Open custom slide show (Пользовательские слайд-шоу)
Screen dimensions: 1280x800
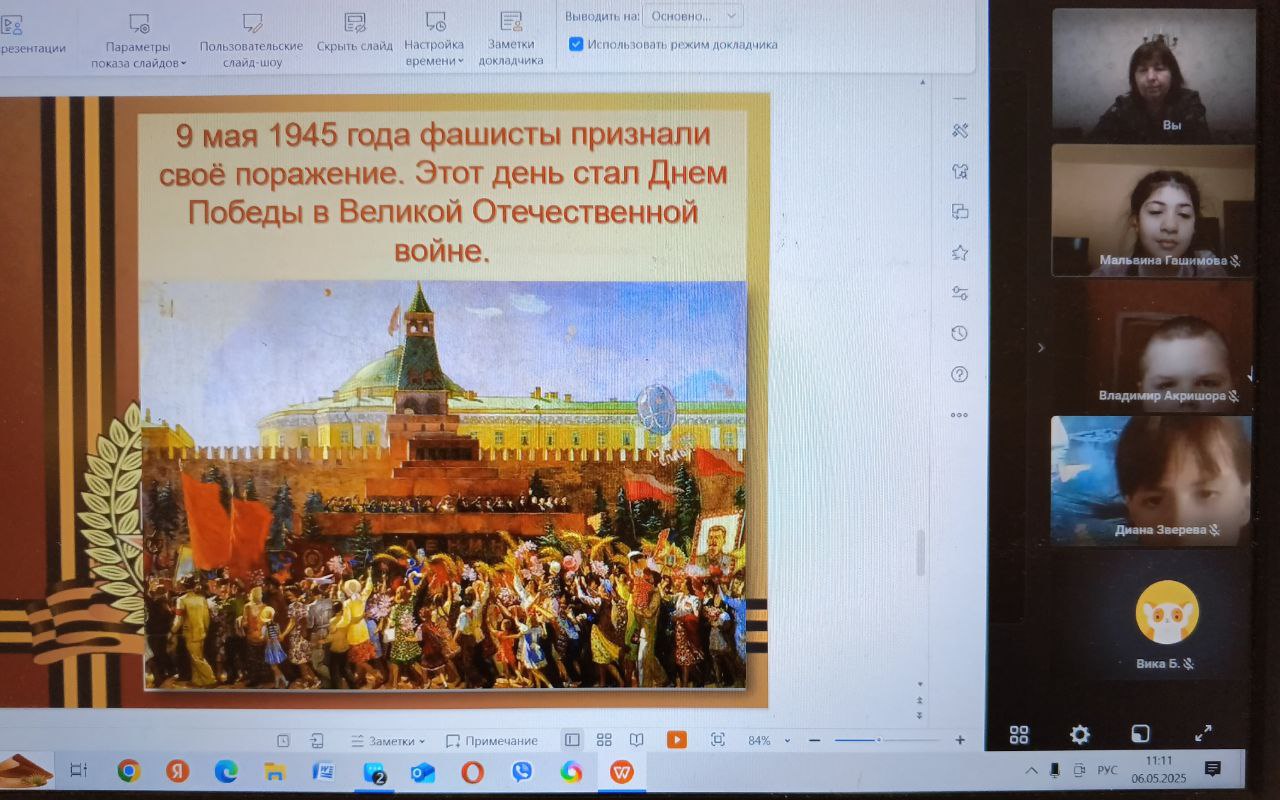(252, 40)
